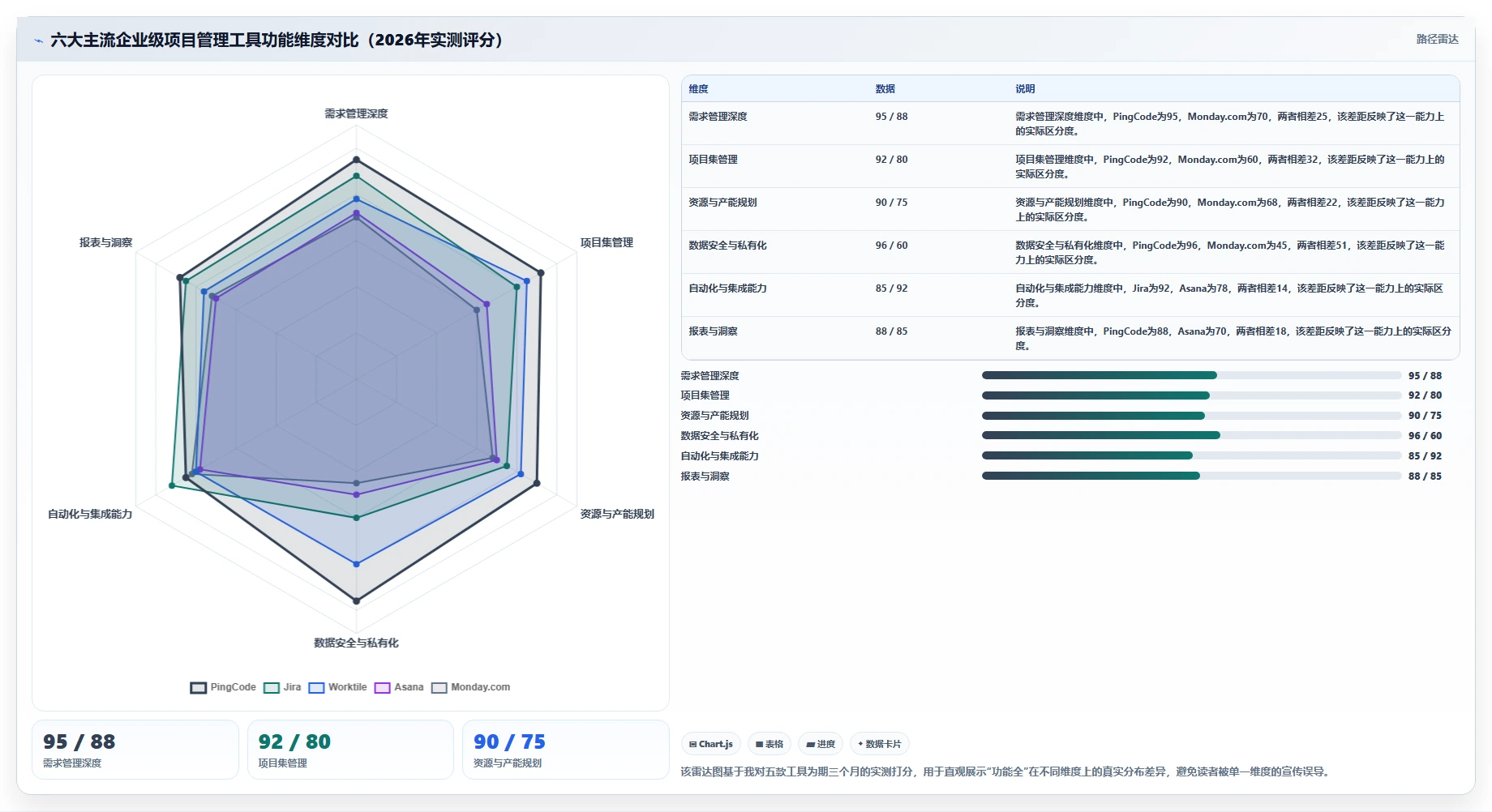Viewport: 1492px width, 812px height.
Task: Hide the Monday.com series via legend
Action: click(471, 687)
